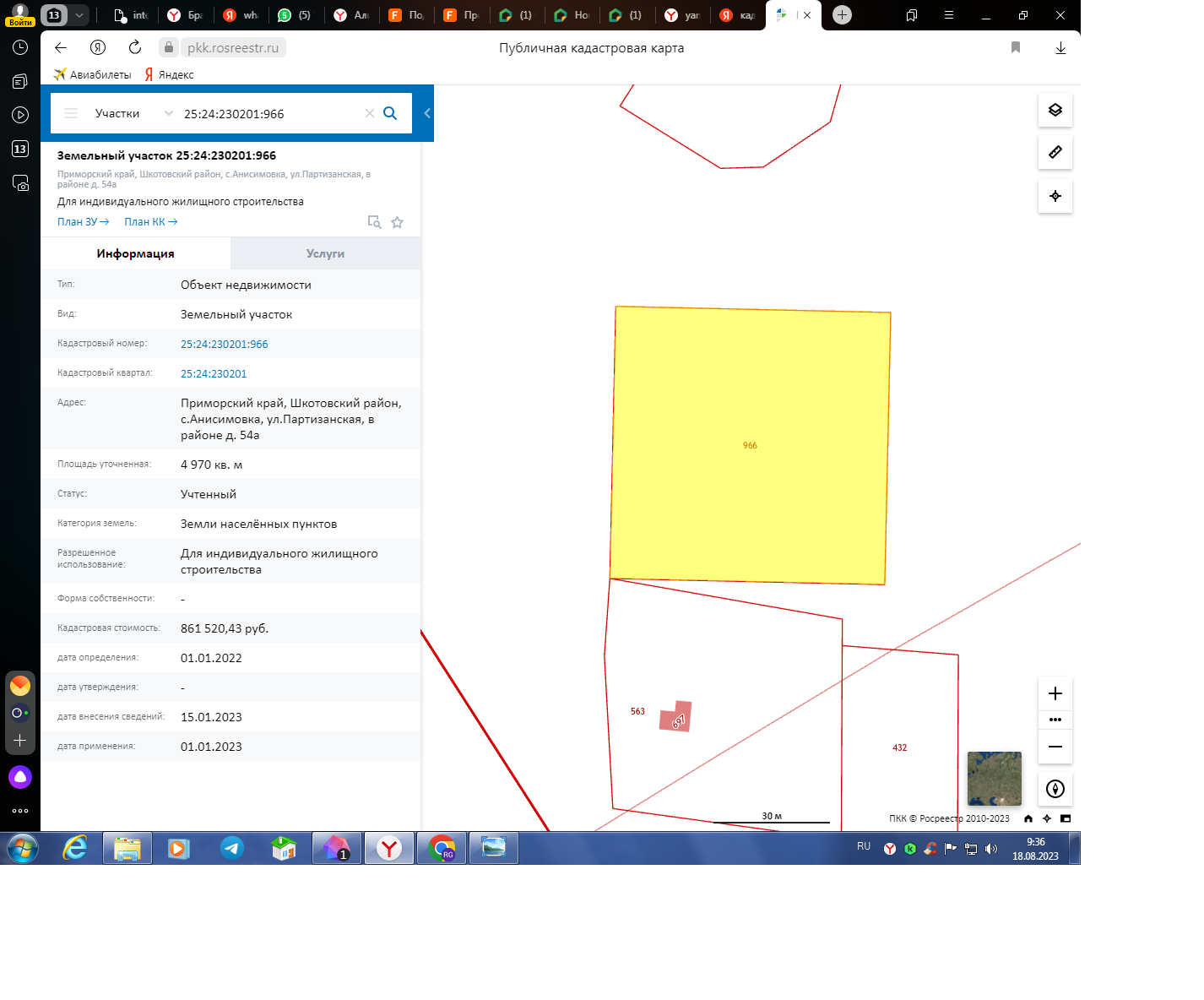This screenshot has width=1204, height=1000.
Task: Expand the Участки search type dropdown
Action: click(169, 113)
